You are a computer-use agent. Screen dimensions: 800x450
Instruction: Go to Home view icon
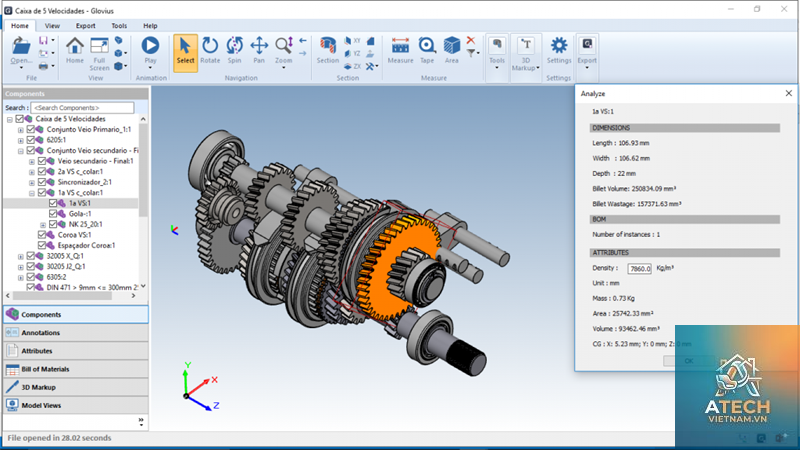(74, 46)
